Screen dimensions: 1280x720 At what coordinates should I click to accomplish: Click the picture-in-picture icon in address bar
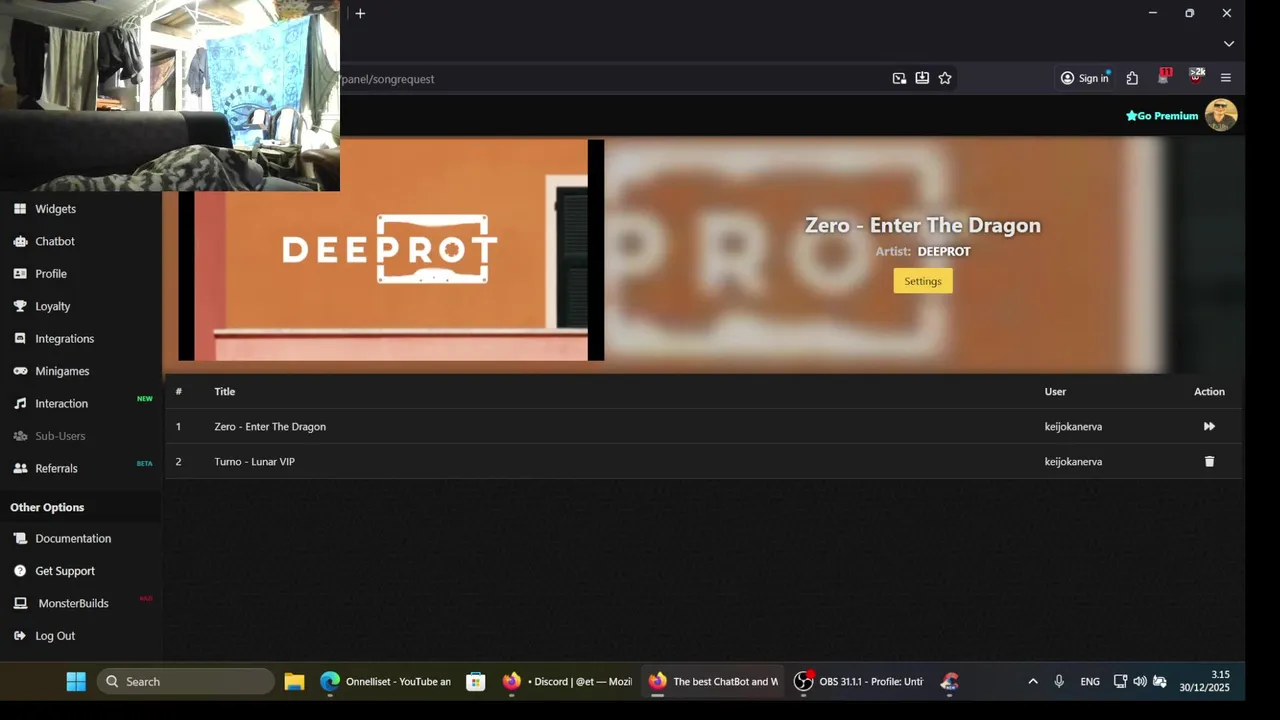(899, 78)
